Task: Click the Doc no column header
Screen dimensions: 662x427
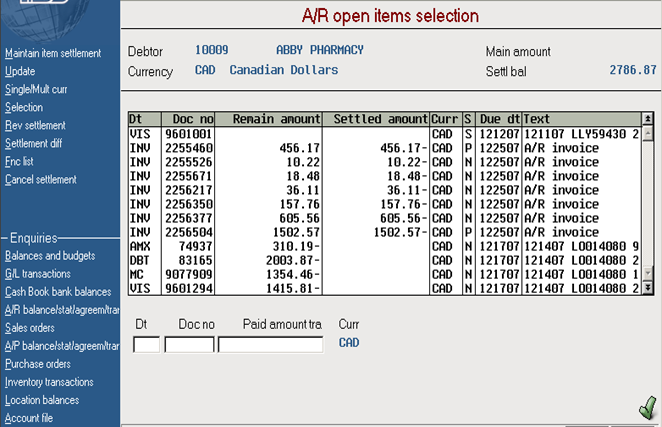Action: [x=188, y=119]
